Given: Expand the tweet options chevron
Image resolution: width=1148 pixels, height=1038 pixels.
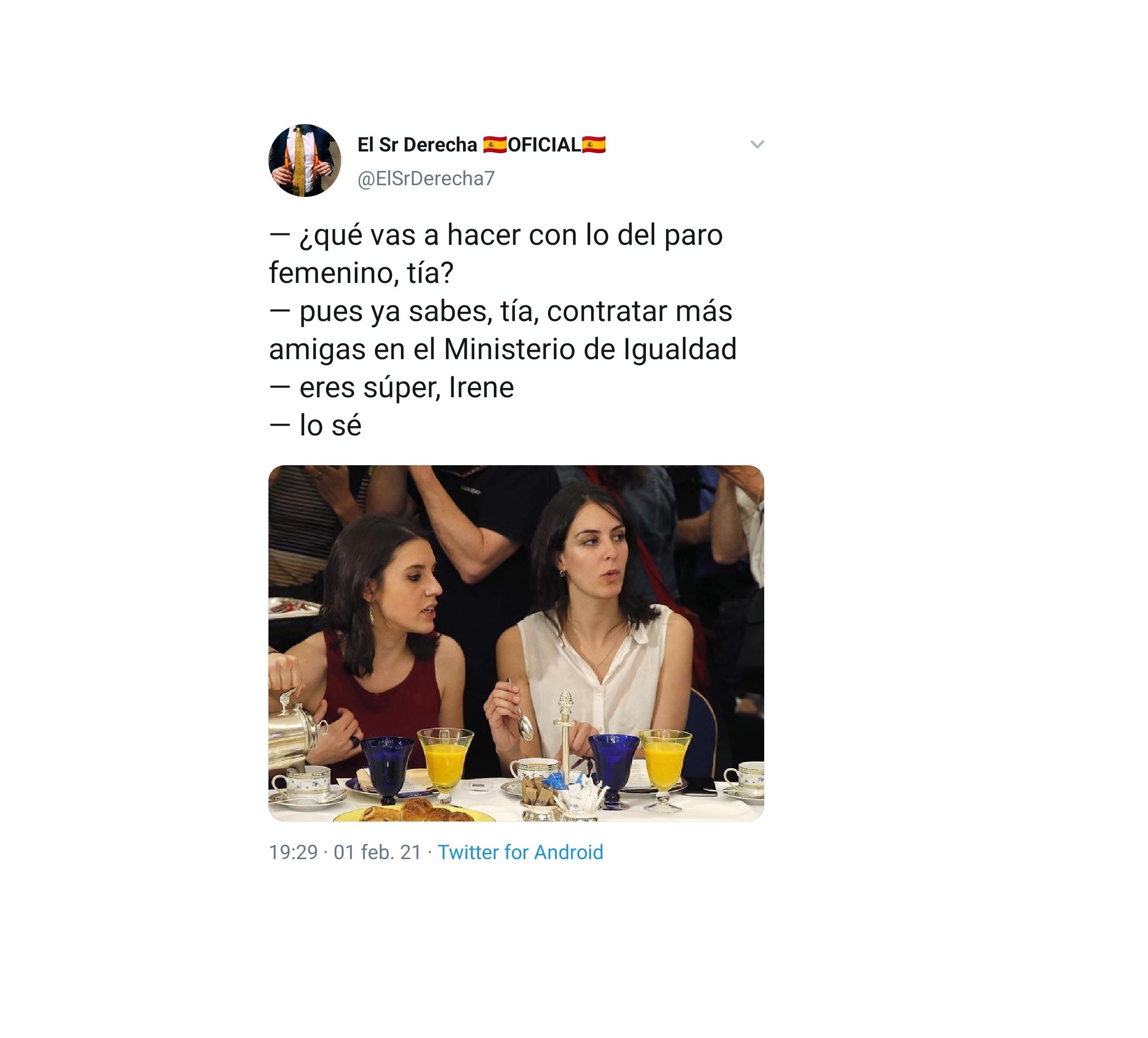Looking at the screenshot, I should [x=757, y=145].
